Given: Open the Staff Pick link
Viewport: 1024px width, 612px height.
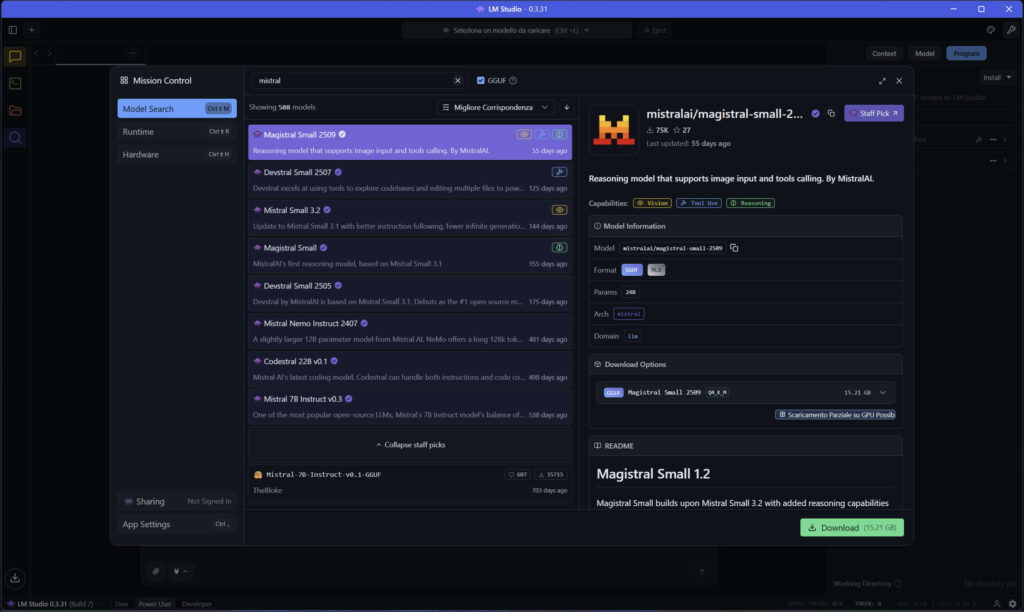Looking at the screenshot, I should 873,114.
